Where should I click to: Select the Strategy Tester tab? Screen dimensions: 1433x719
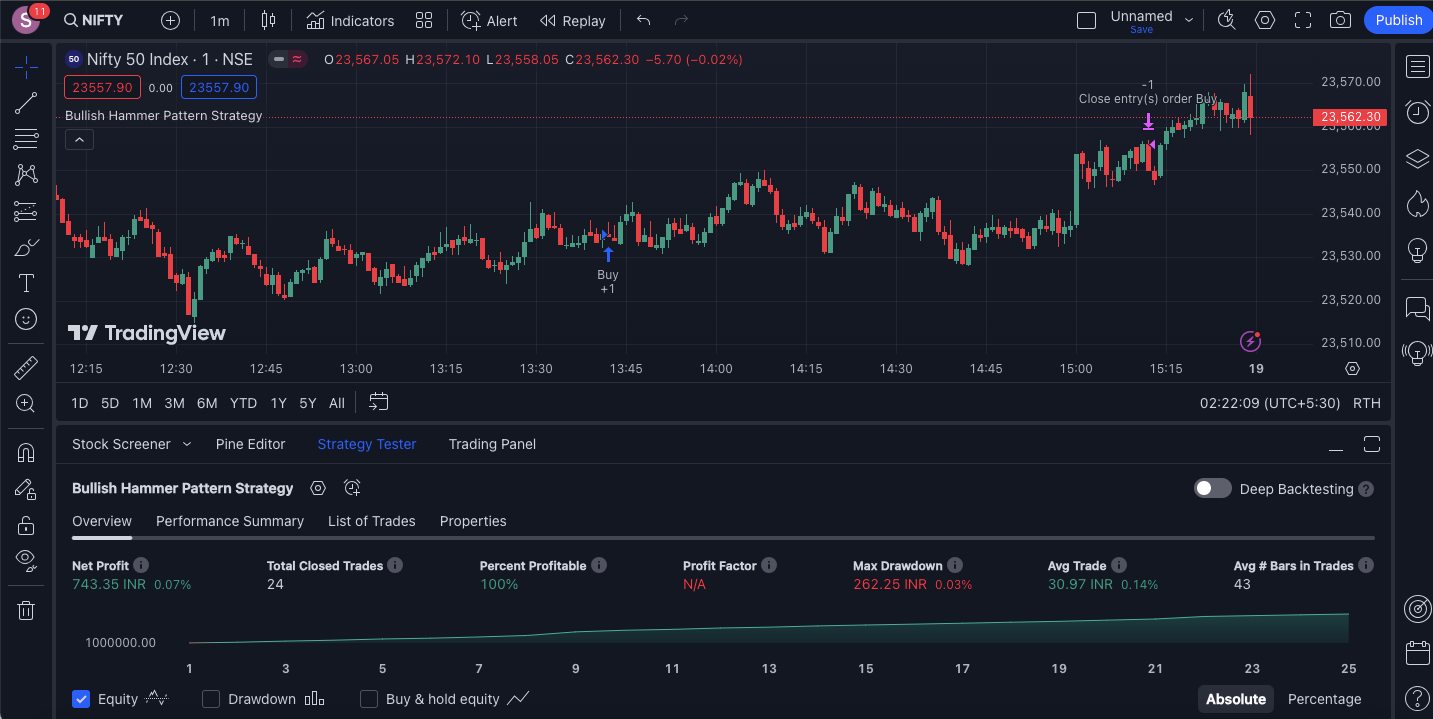point(367,444)
